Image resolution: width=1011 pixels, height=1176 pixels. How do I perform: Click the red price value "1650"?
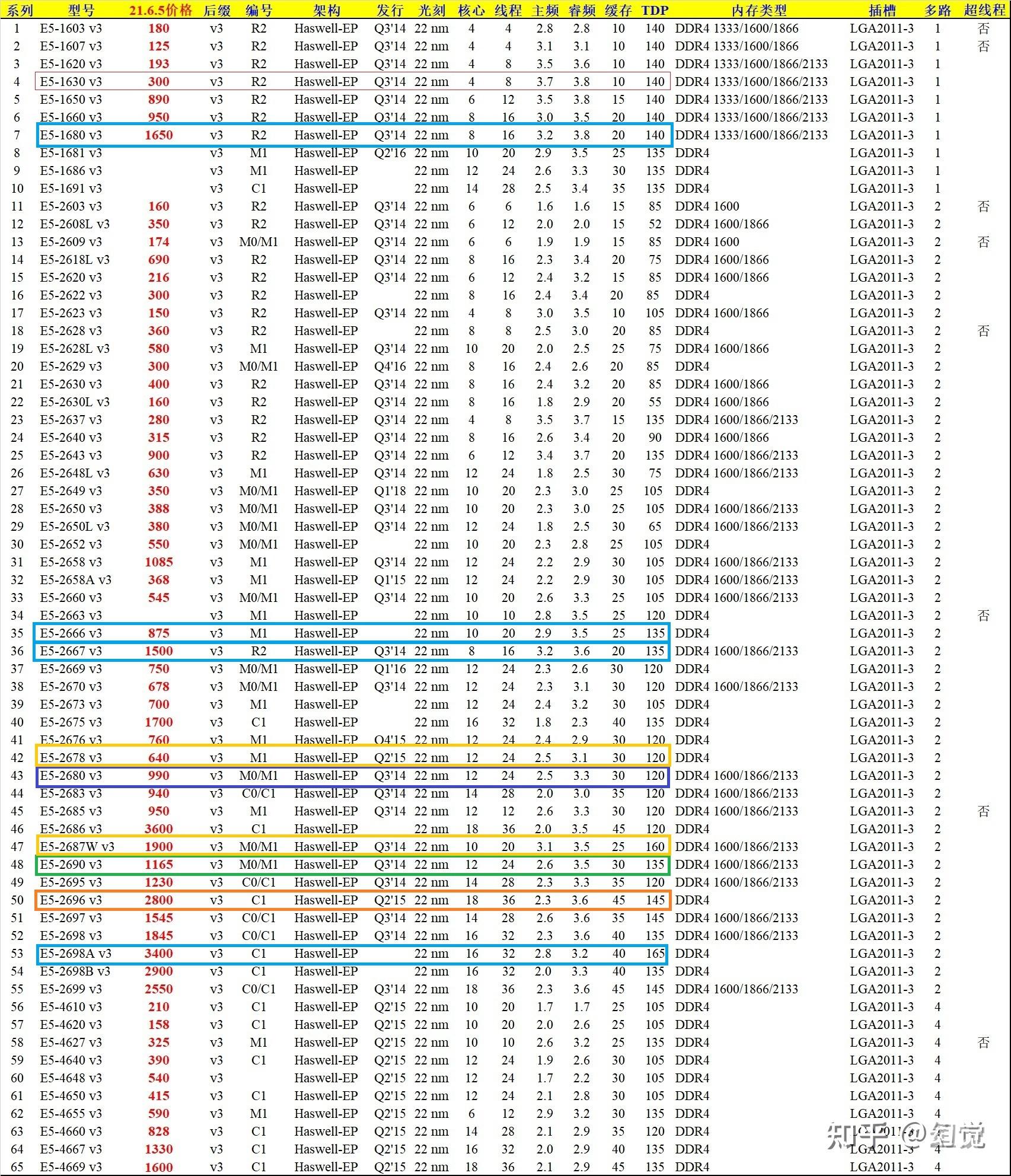click(x=159, y=135)
